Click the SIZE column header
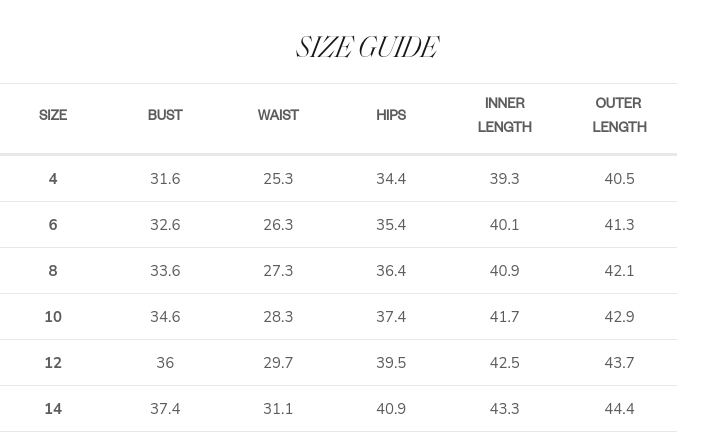 click(53, 115)
